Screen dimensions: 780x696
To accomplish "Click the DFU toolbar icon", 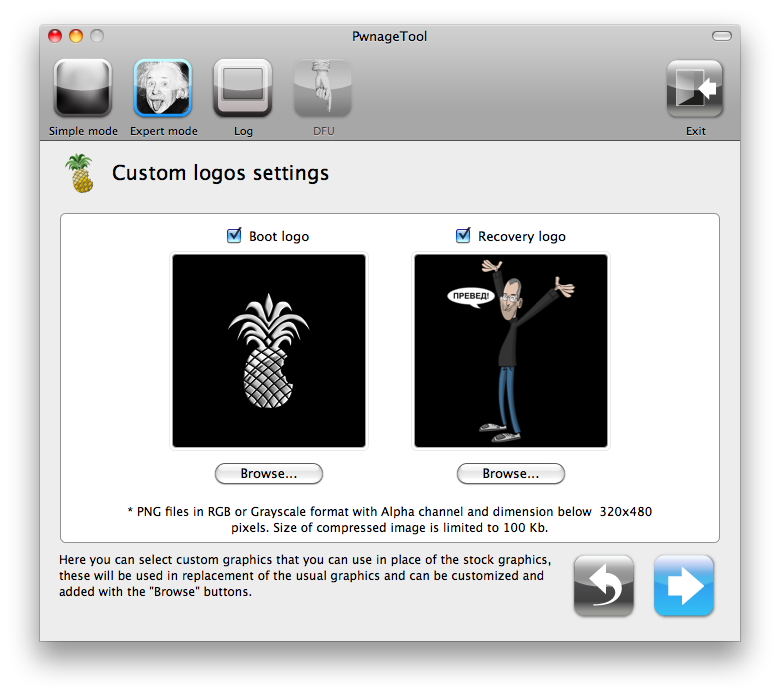I will coord(322,89).
